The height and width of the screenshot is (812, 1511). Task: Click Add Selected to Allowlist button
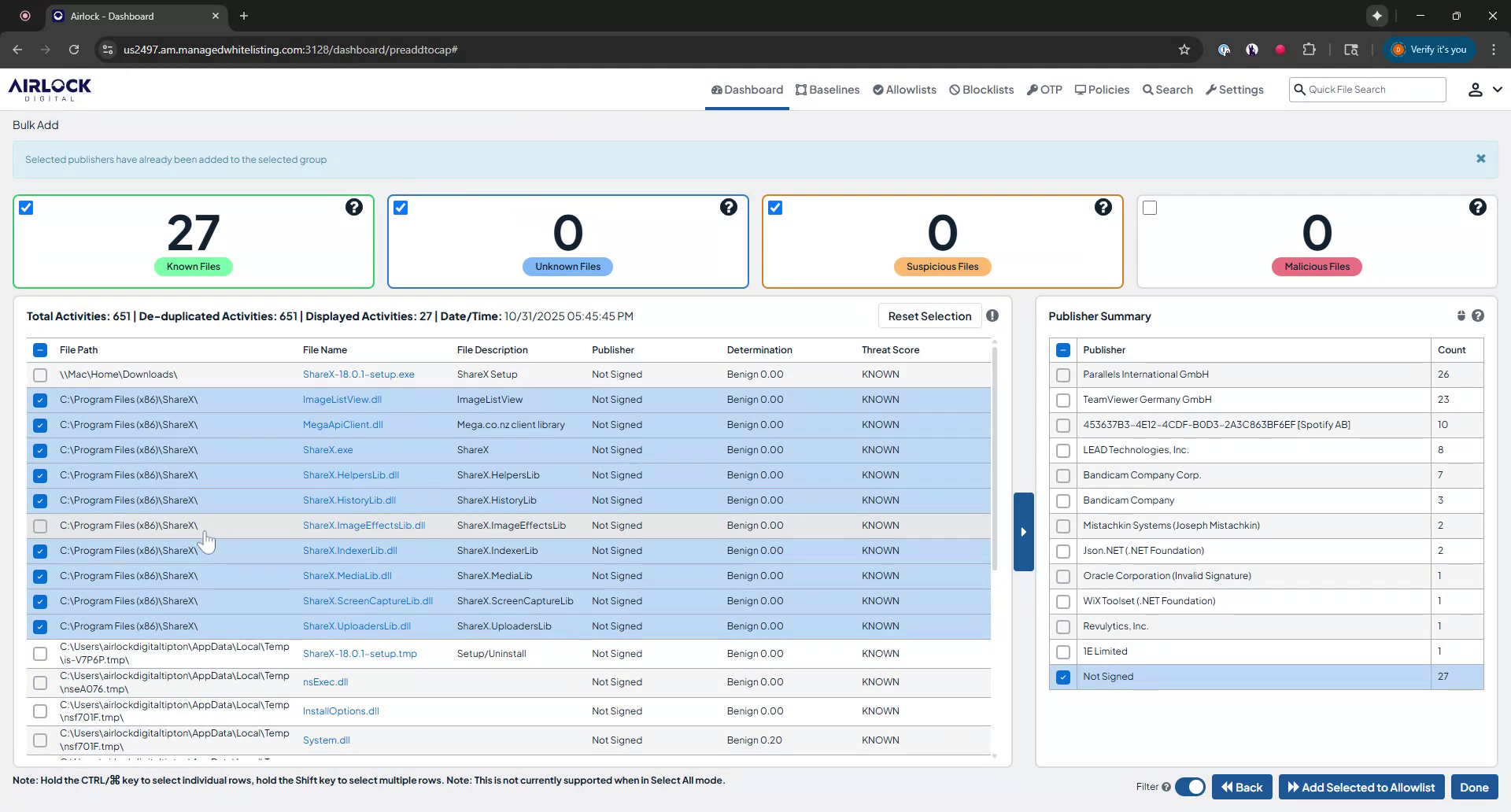pos(1361,787)
